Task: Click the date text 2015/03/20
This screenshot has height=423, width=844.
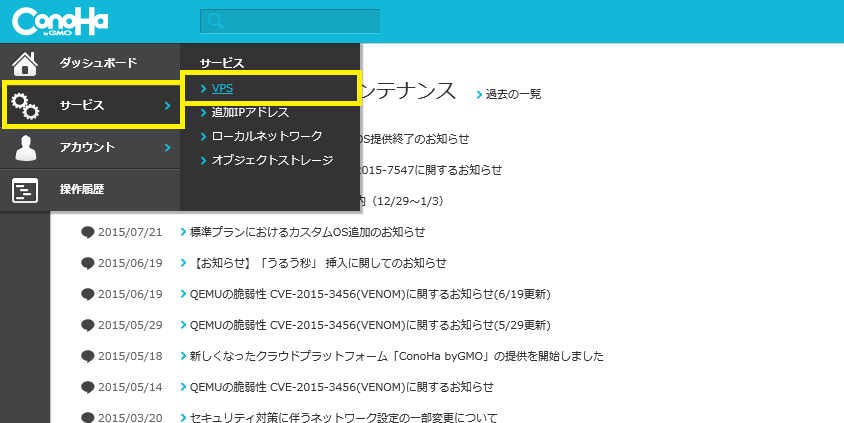Action: [x=130, y=418]
